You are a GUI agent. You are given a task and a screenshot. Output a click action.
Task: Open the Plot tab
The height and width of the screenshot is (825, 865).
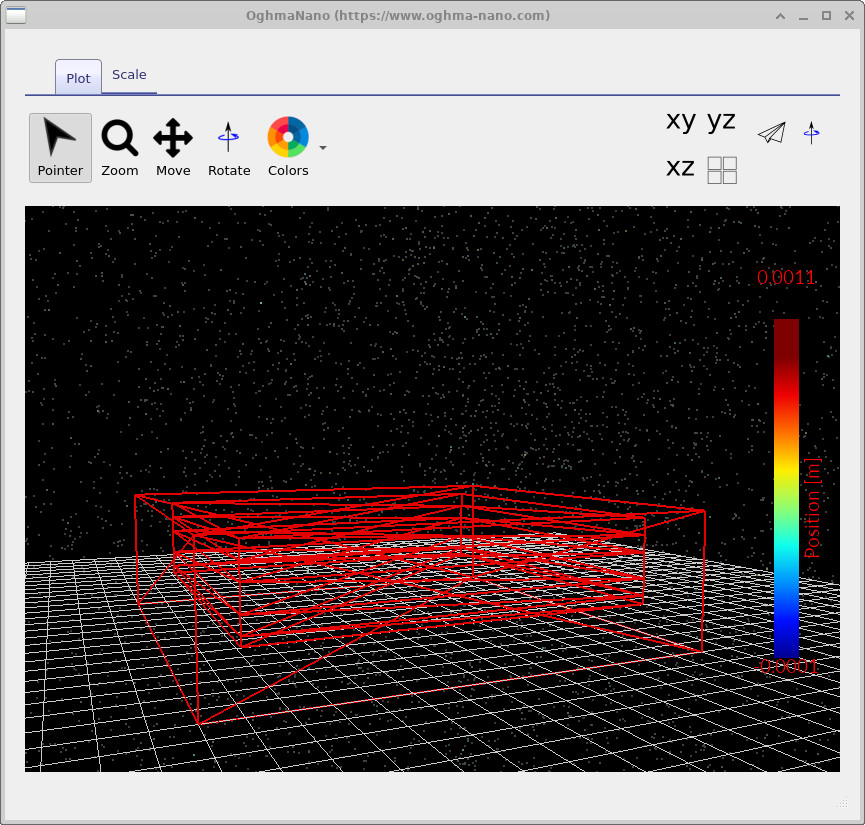78,78
